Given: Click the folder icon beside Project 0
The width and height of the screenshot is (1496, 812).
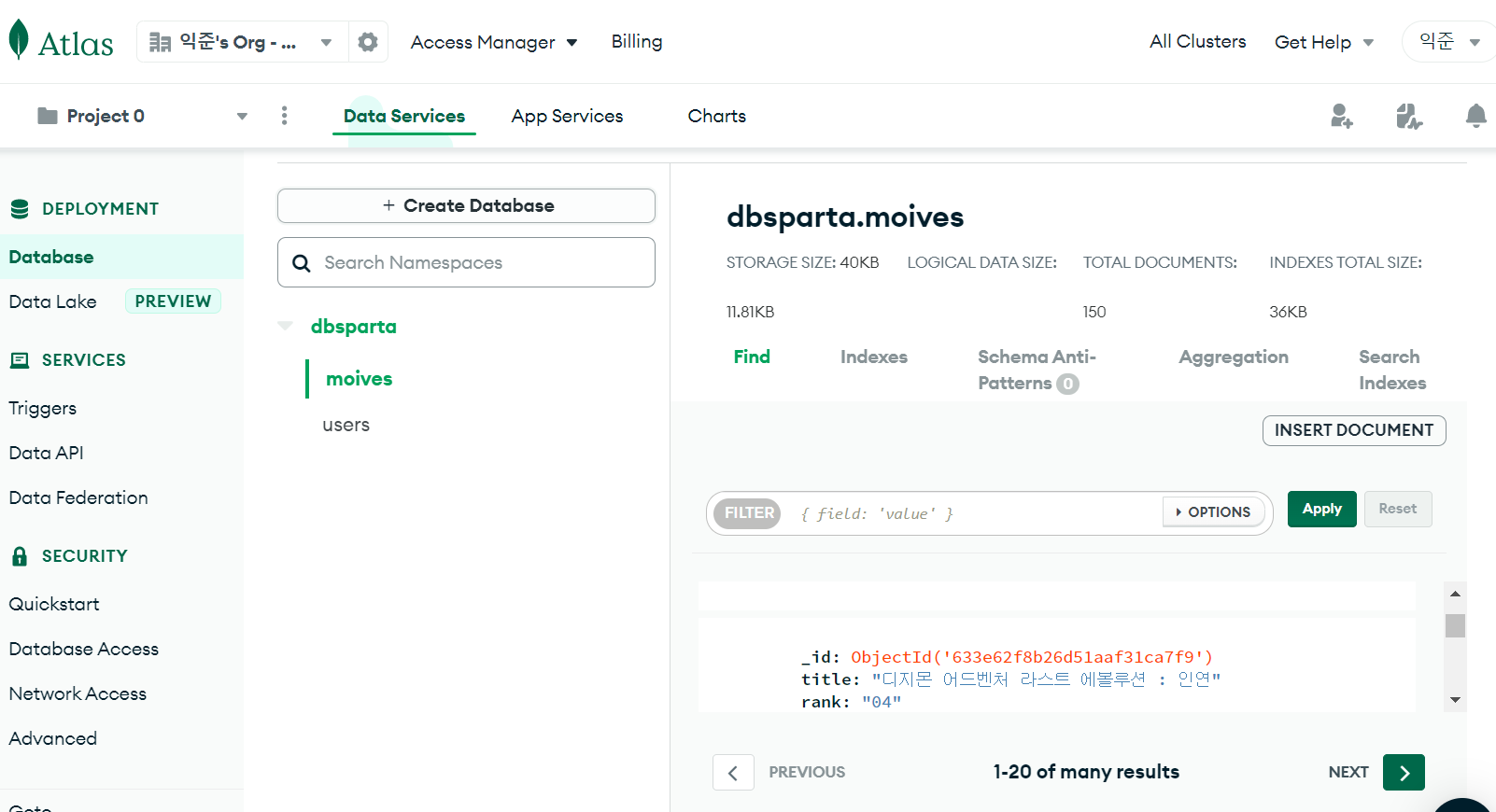Looking at the screenshot, I should [x=48, y=116].
